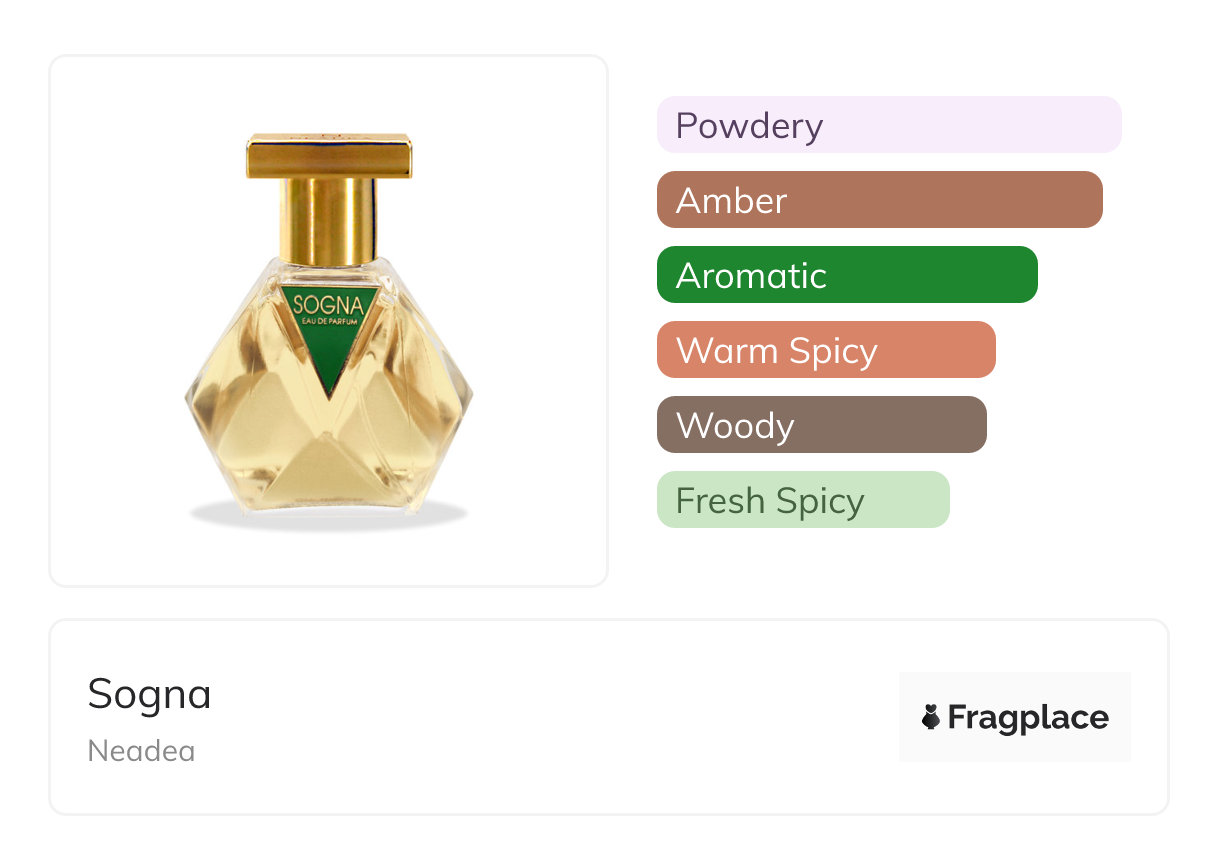Screen dimensions: 1218x864
Task: Select the Powdery accord bar
Action: [888, 125]
